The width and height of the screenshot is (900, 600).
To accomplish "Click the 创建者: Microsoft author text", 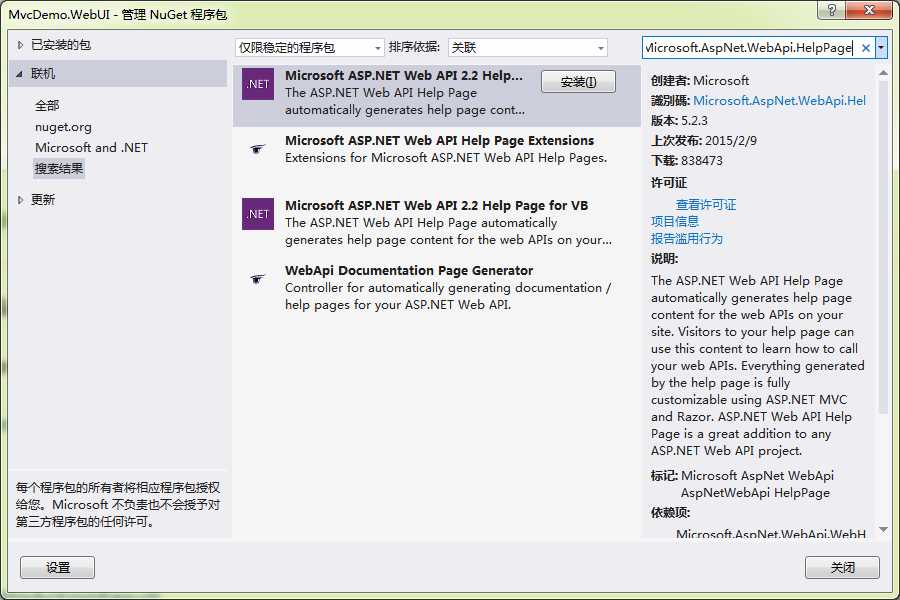I will pos(700,80).
